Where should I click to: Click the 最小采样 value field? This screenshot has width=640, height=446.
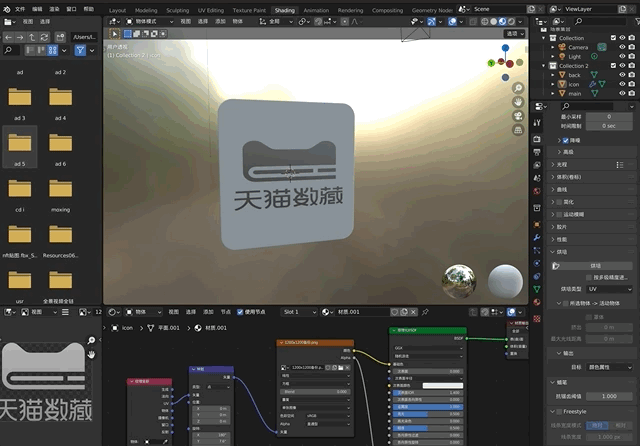coord(609,117)
